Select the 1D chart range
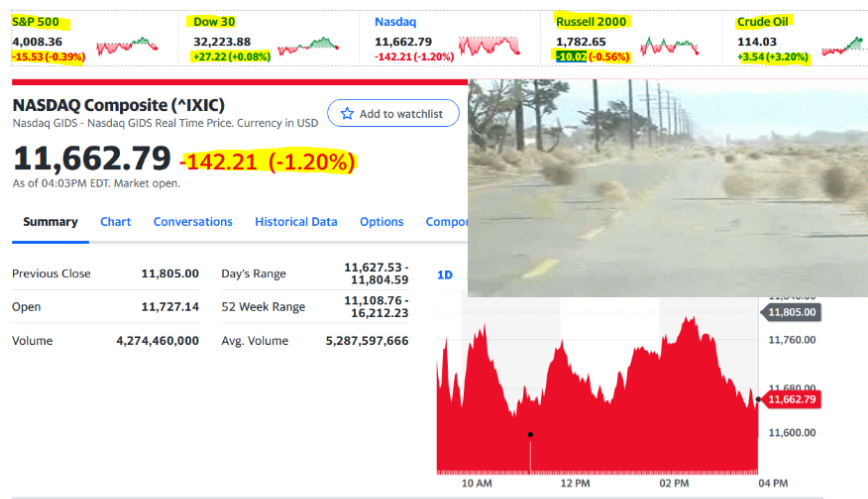 [x=445, y=275]
